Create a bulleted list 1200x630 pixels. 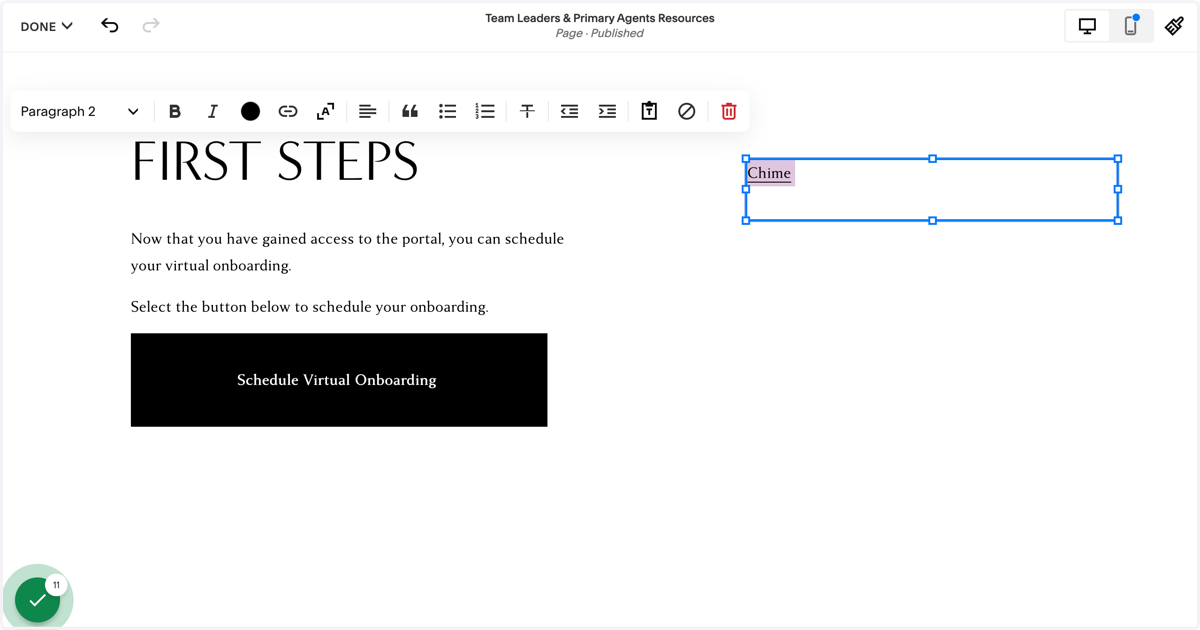(447, 111)
